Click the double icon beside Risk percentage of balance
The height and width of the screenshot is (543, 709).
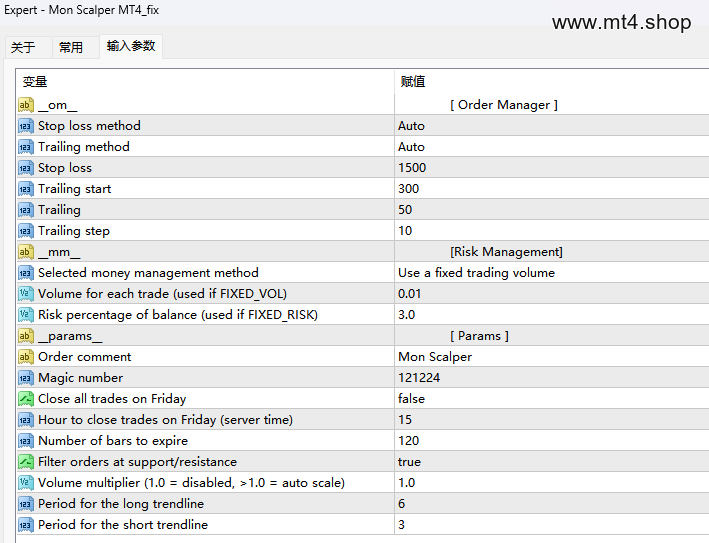coord(26,315)
